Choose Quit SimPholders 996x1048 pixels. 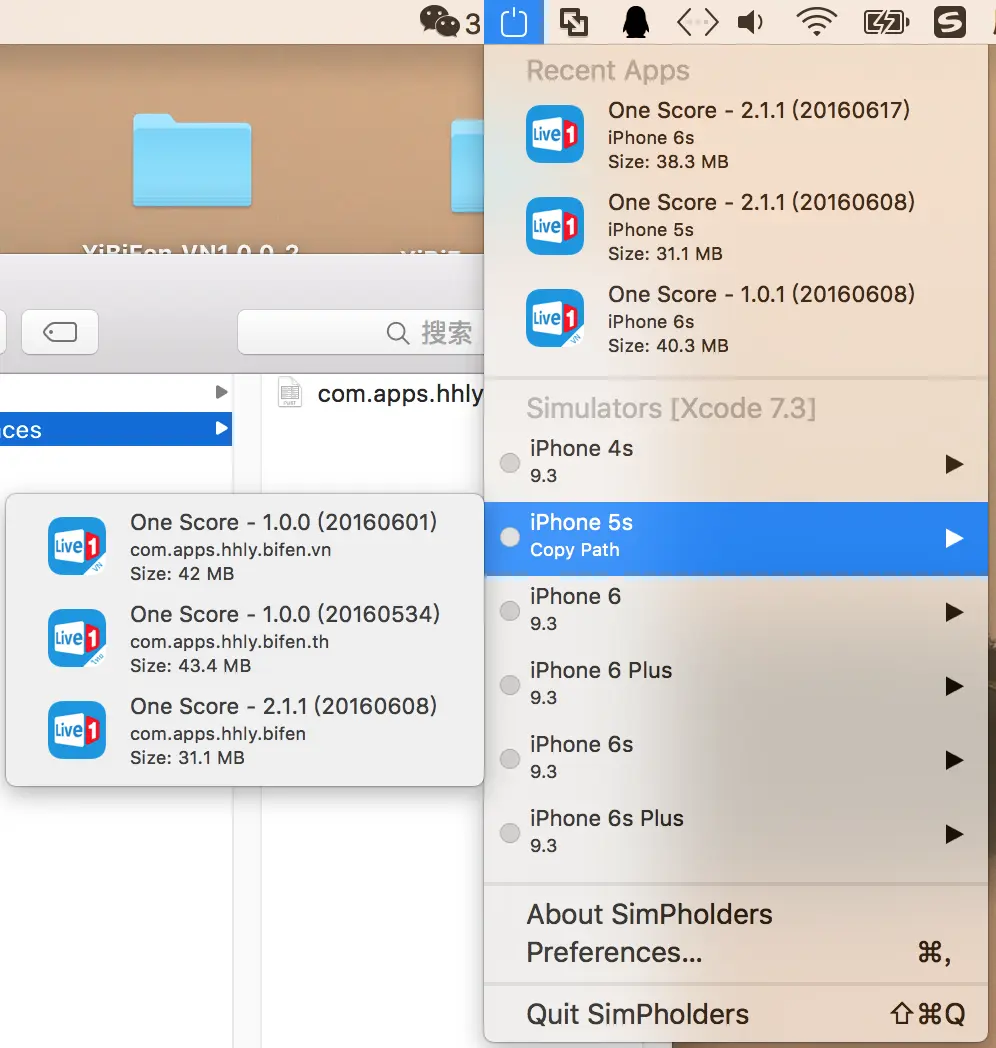[736, 1015]
